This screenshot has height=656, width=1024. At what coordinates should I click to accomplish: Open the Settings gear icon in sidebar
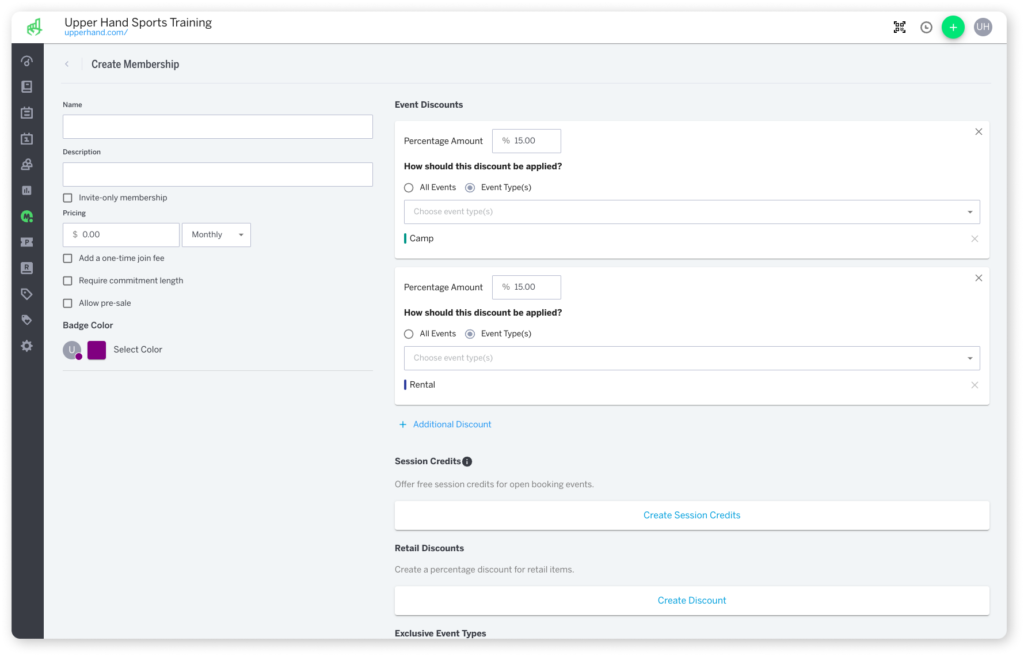tap(27, 346)
